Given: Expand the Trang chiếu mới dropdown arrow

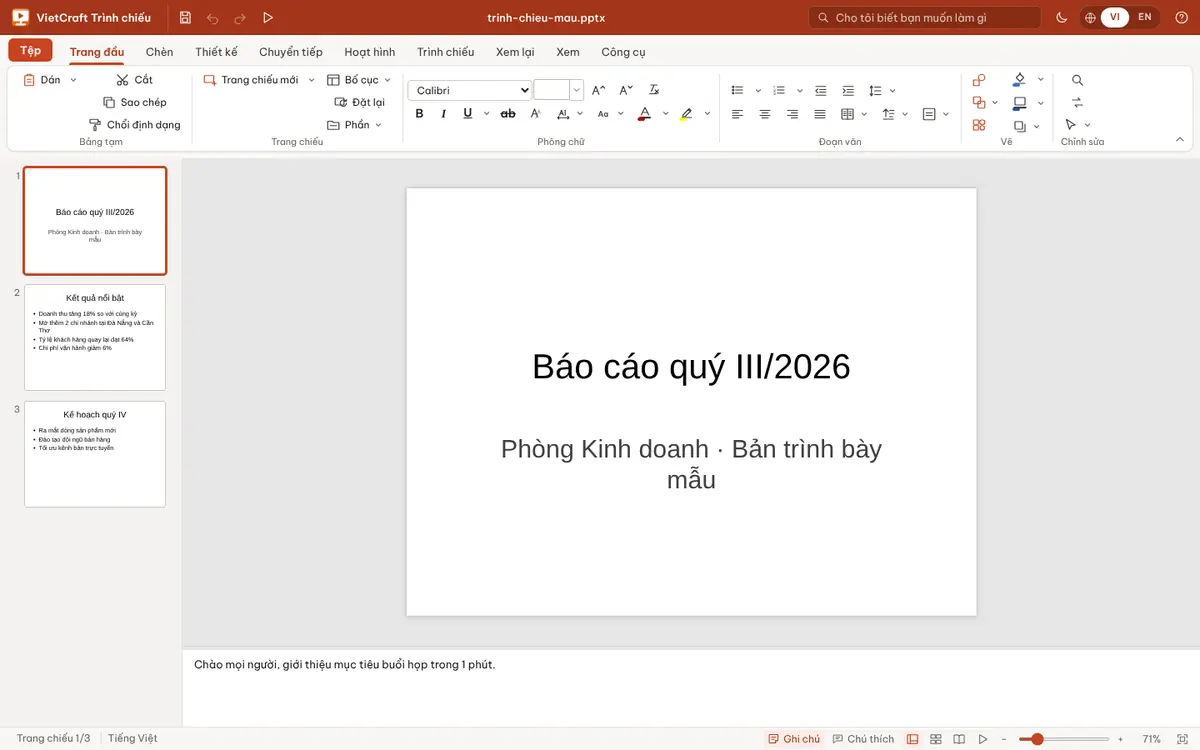Looking at the screenshot, I should [311, 80].
